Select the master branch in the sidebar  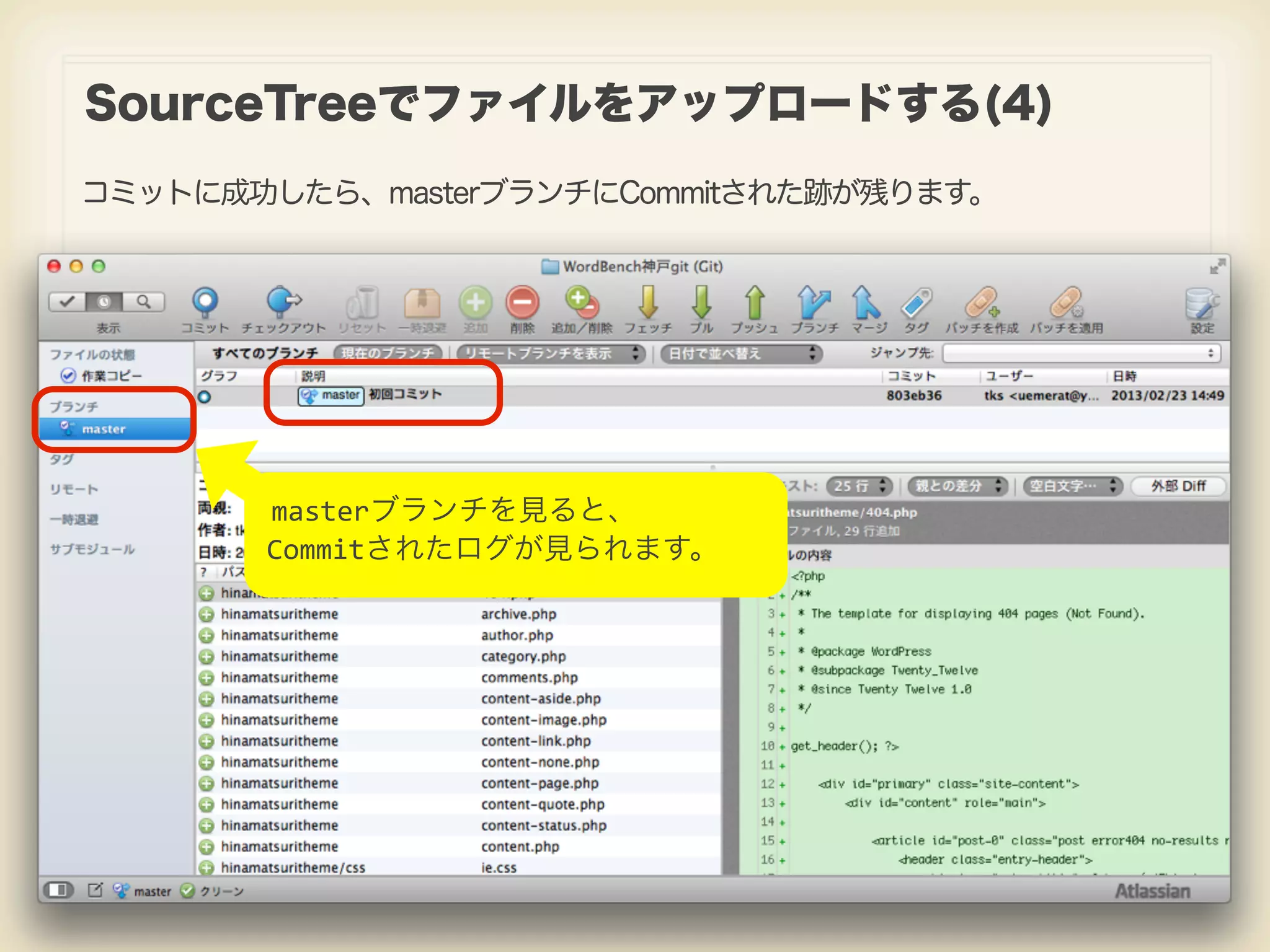coord(104,429)
